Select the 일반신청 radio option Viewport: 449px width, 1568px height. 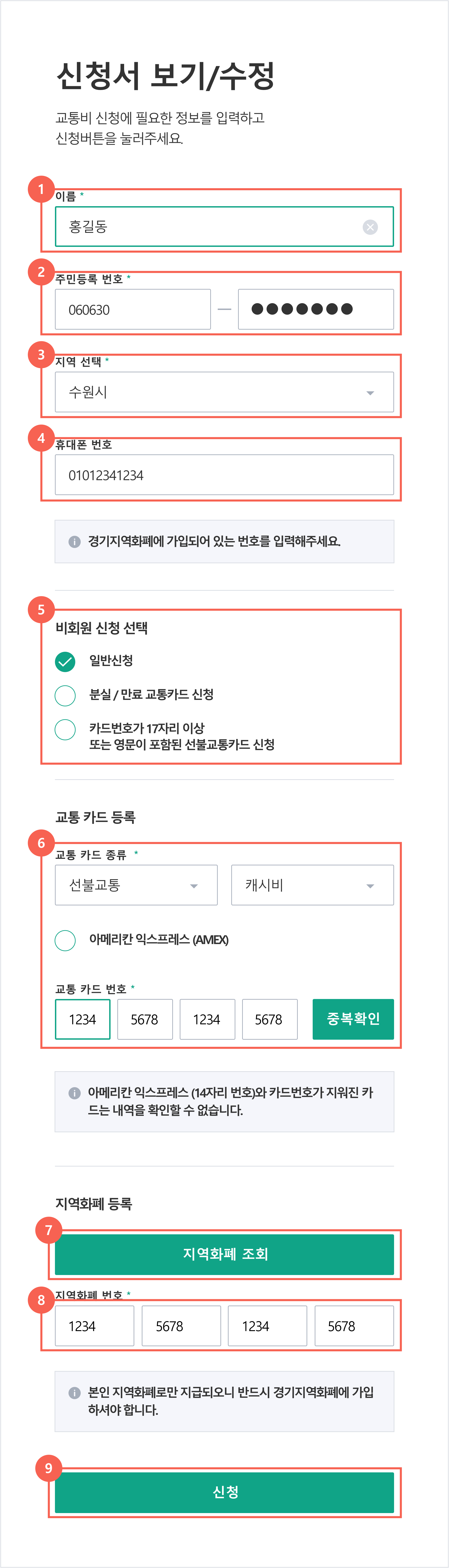click(65, 661)
